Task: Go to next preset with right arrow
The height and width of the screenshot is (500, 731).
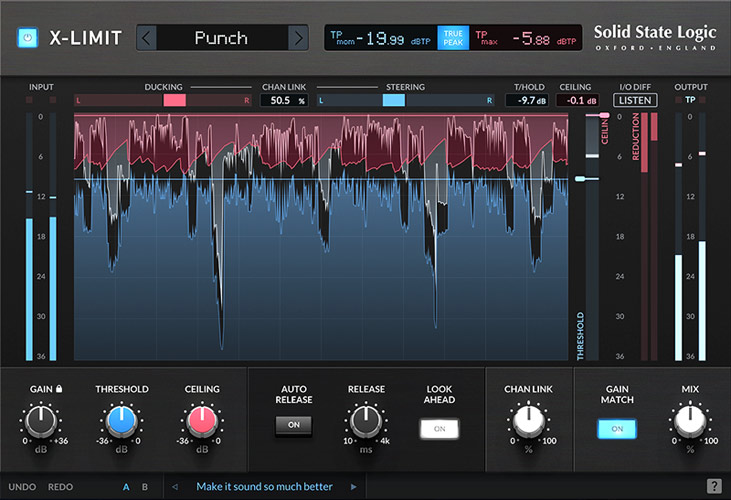Action: coord(297,39)
